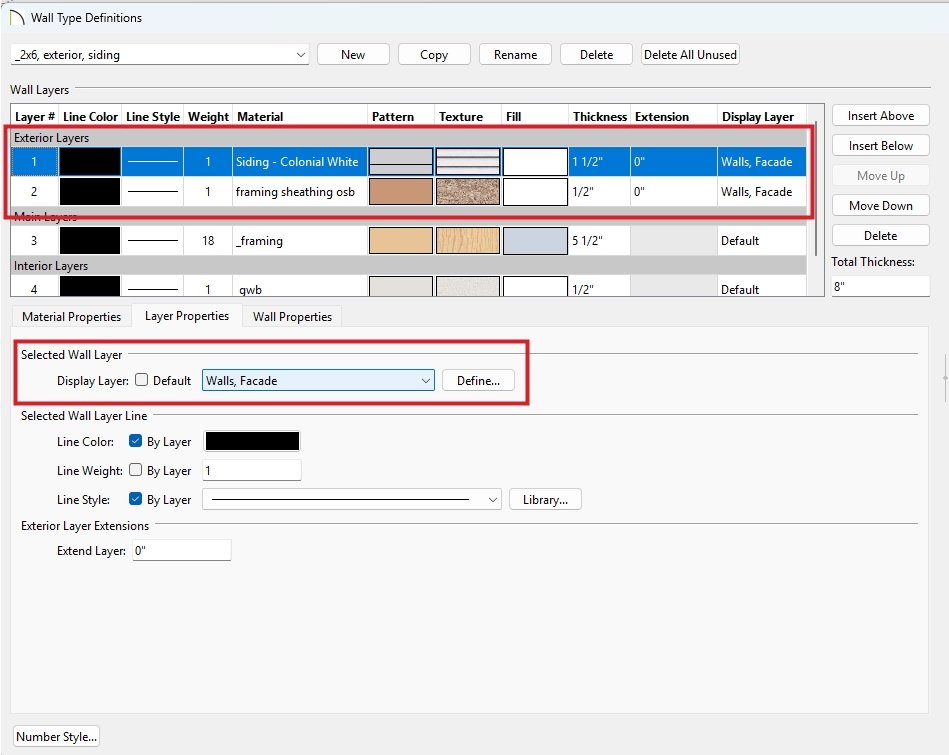Image resolution: width=949 pixels, height=755 pixels.
Task: Click the black Line Color swatch in properties
Action: (251, 442)
